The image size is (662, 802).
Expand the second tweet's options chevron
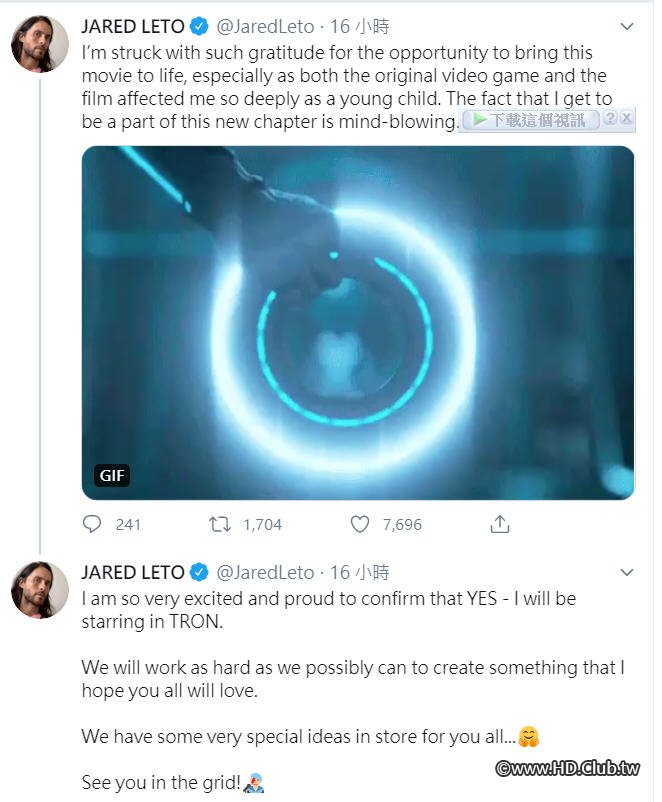(x=627, y=572)
